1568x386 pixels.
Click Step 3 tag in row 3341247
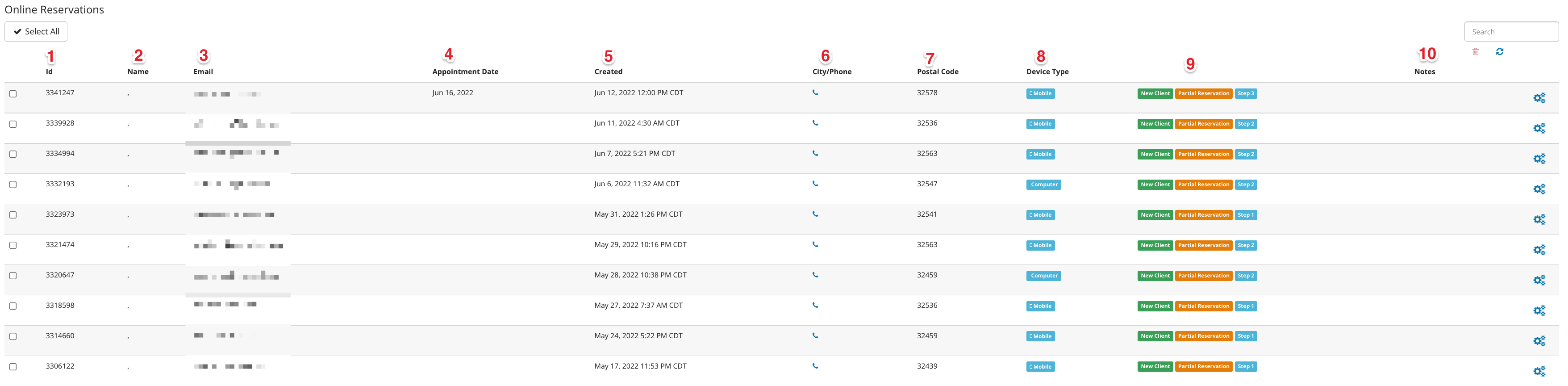click(x=1245, y=94)
